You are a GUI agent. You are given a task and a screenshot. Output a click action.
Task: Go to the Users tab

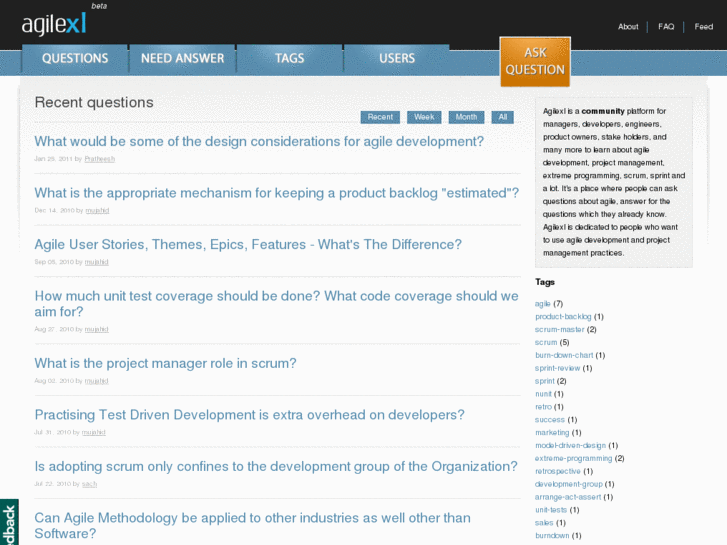396,59
